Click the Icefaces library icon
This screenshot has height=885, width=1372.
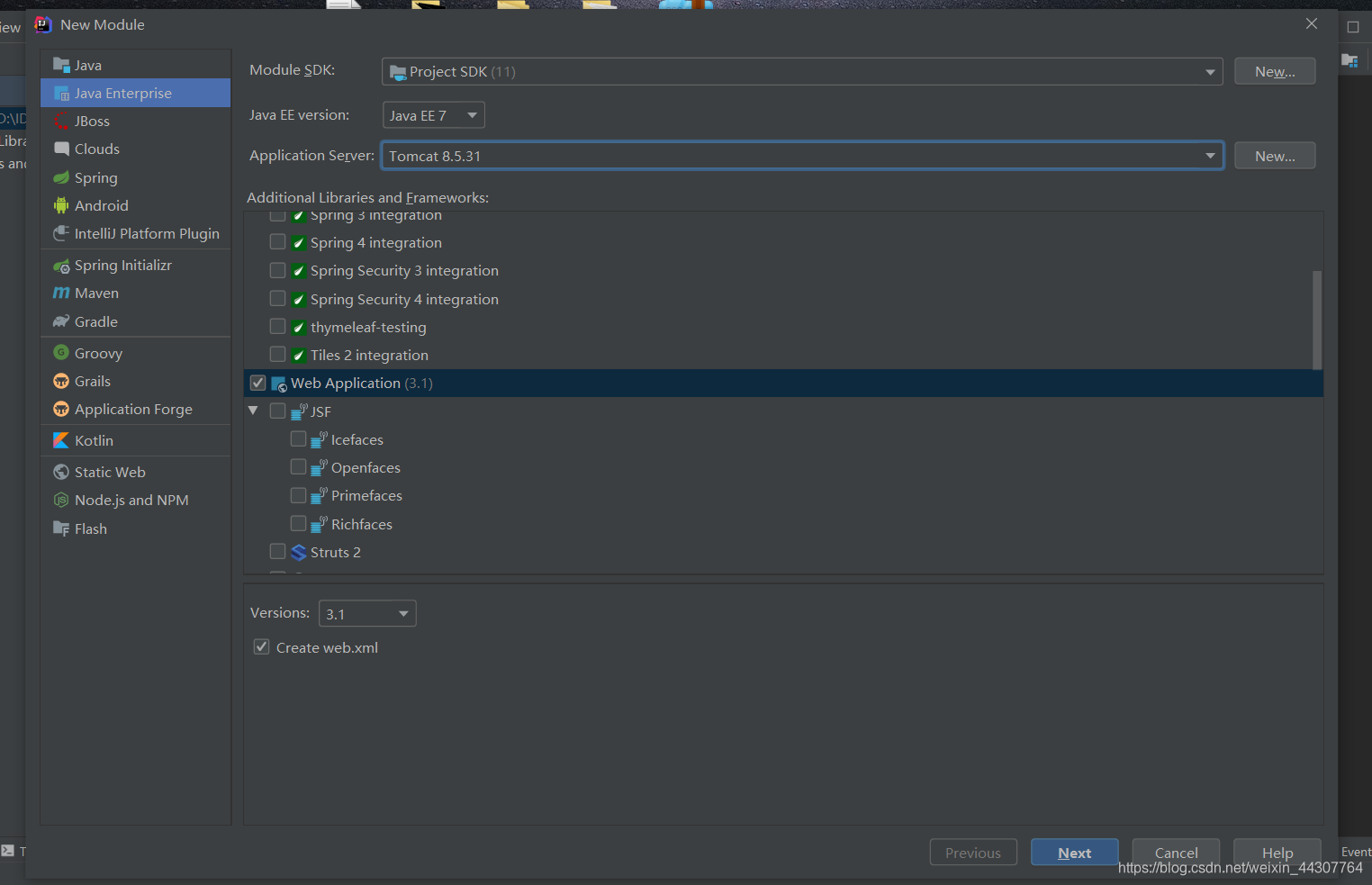pos(319,439)
